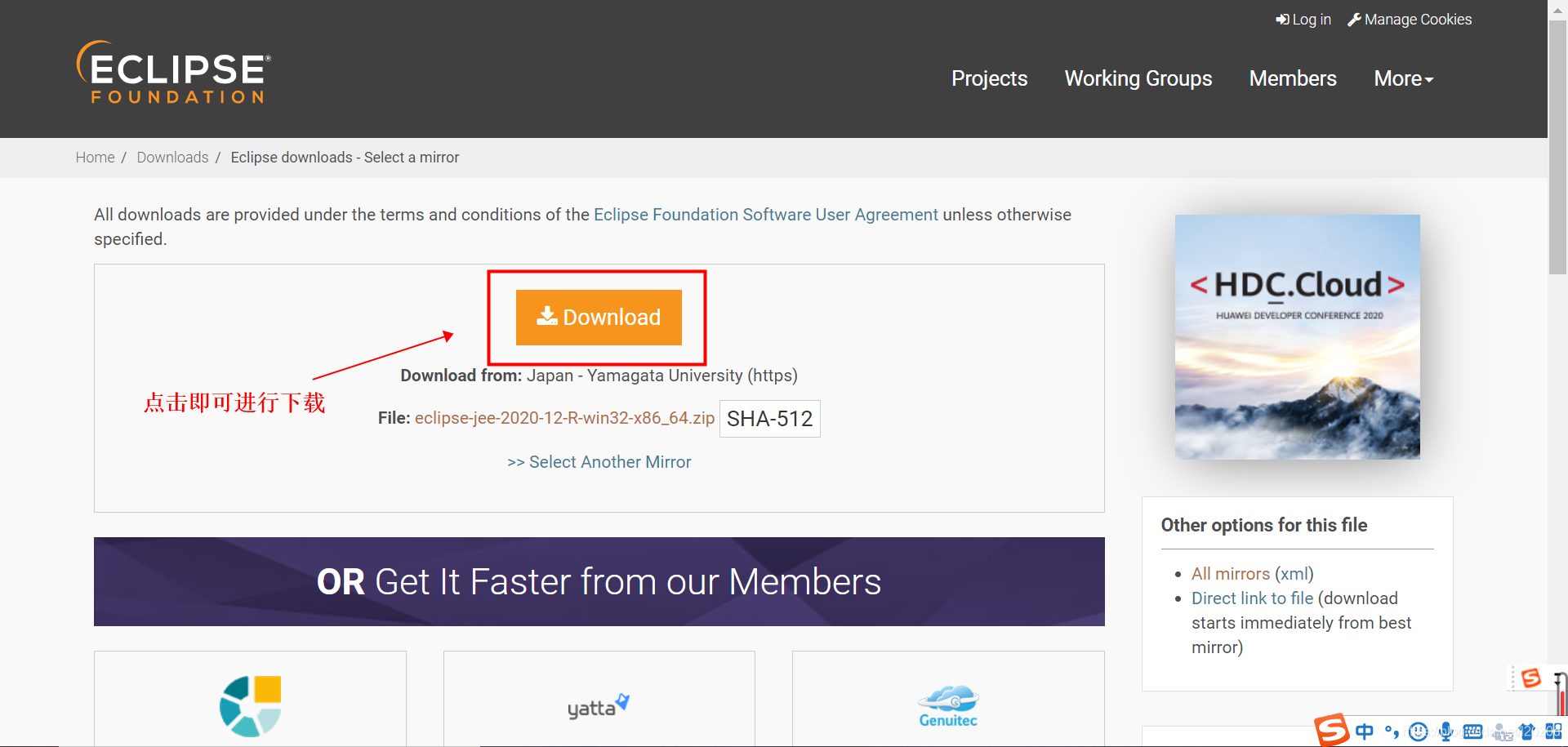Image resolution: width=1568 pixels, height=747 pixels.
Task: Click the 'Other options for this file' heading
Action: click(x=1263, y=525)
